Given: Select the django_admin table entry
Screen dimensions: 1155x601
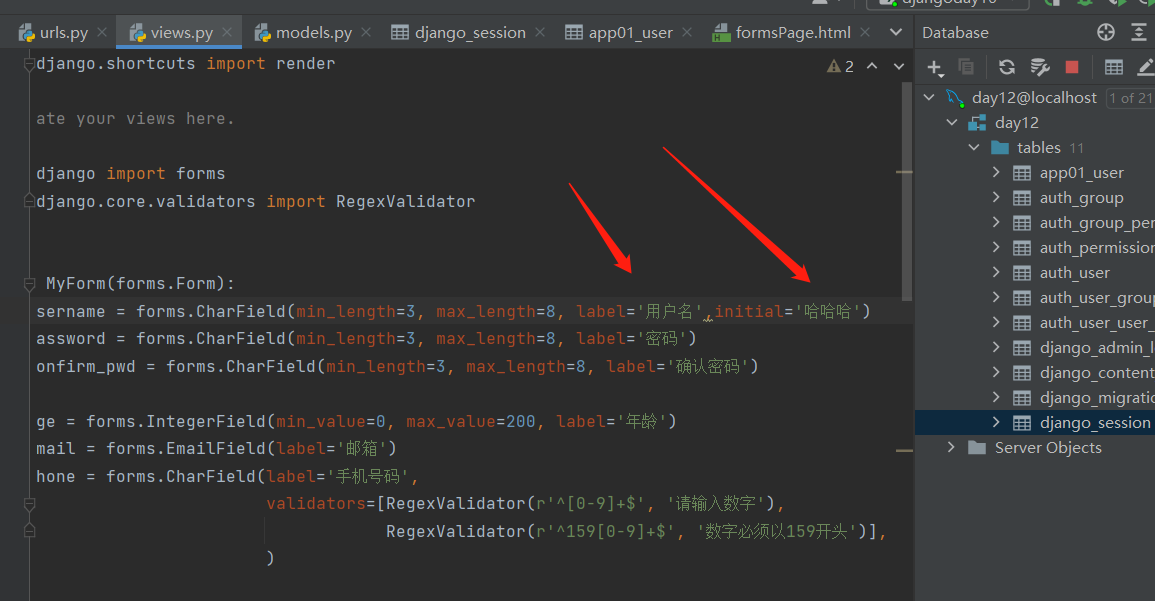Looking at the screenshot, I should 1097,348.
